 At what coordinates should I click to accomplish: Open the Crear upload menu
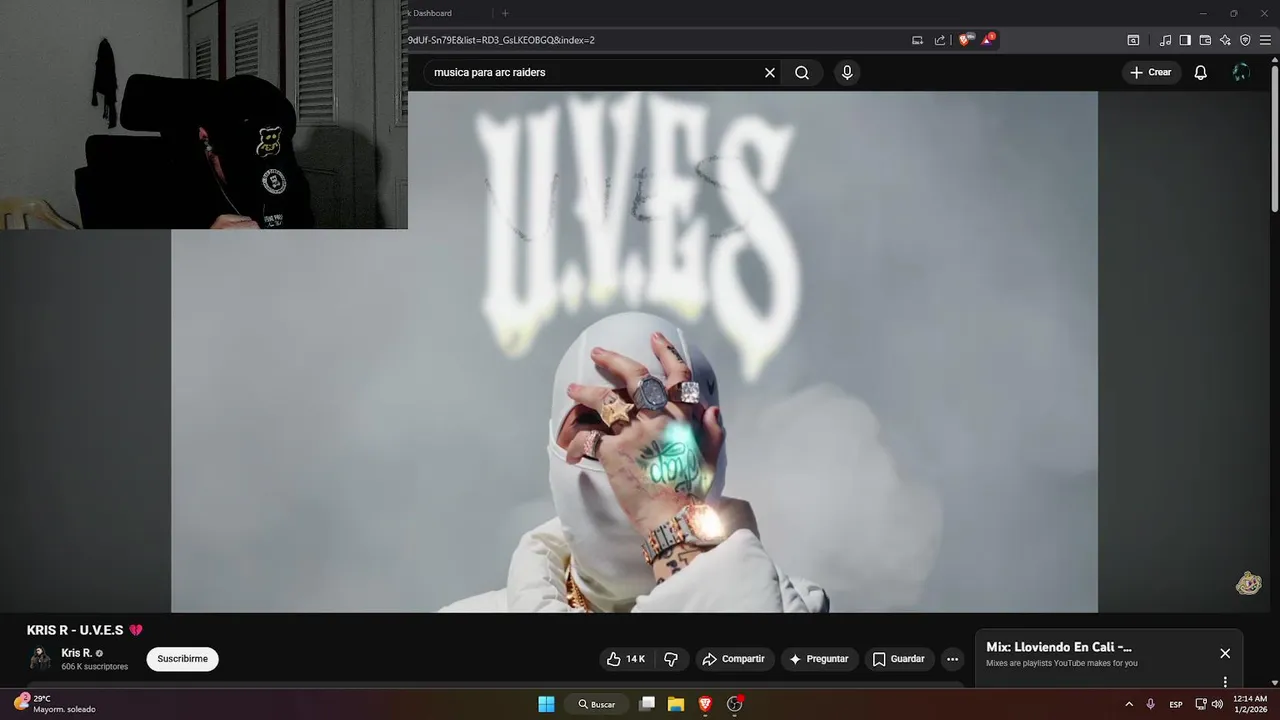1151,72
